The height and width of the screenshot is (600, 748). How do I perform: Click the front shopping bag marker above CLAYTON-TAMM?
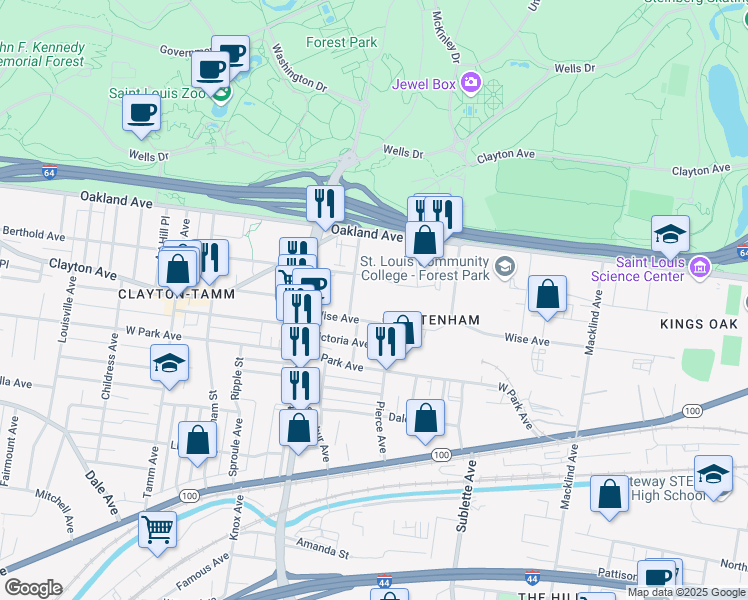click(177, 269)
